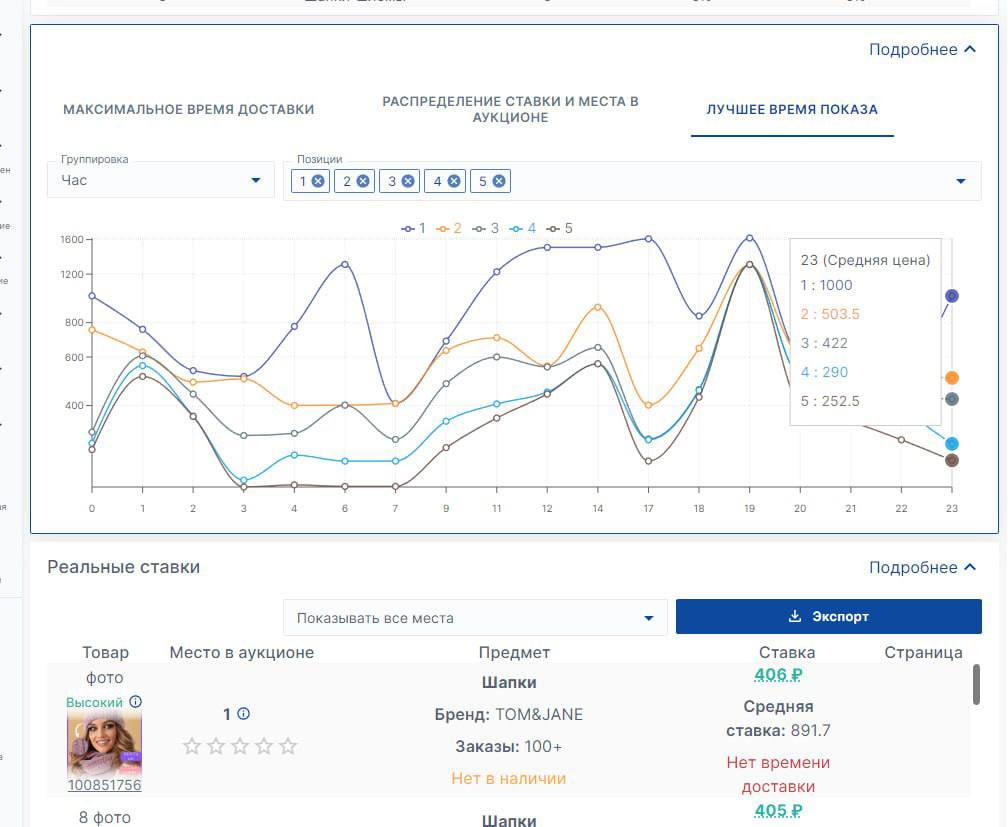Click info icon next to Высокий label
This screenshot has width=1008, height=827.
(x=136, y=702)
